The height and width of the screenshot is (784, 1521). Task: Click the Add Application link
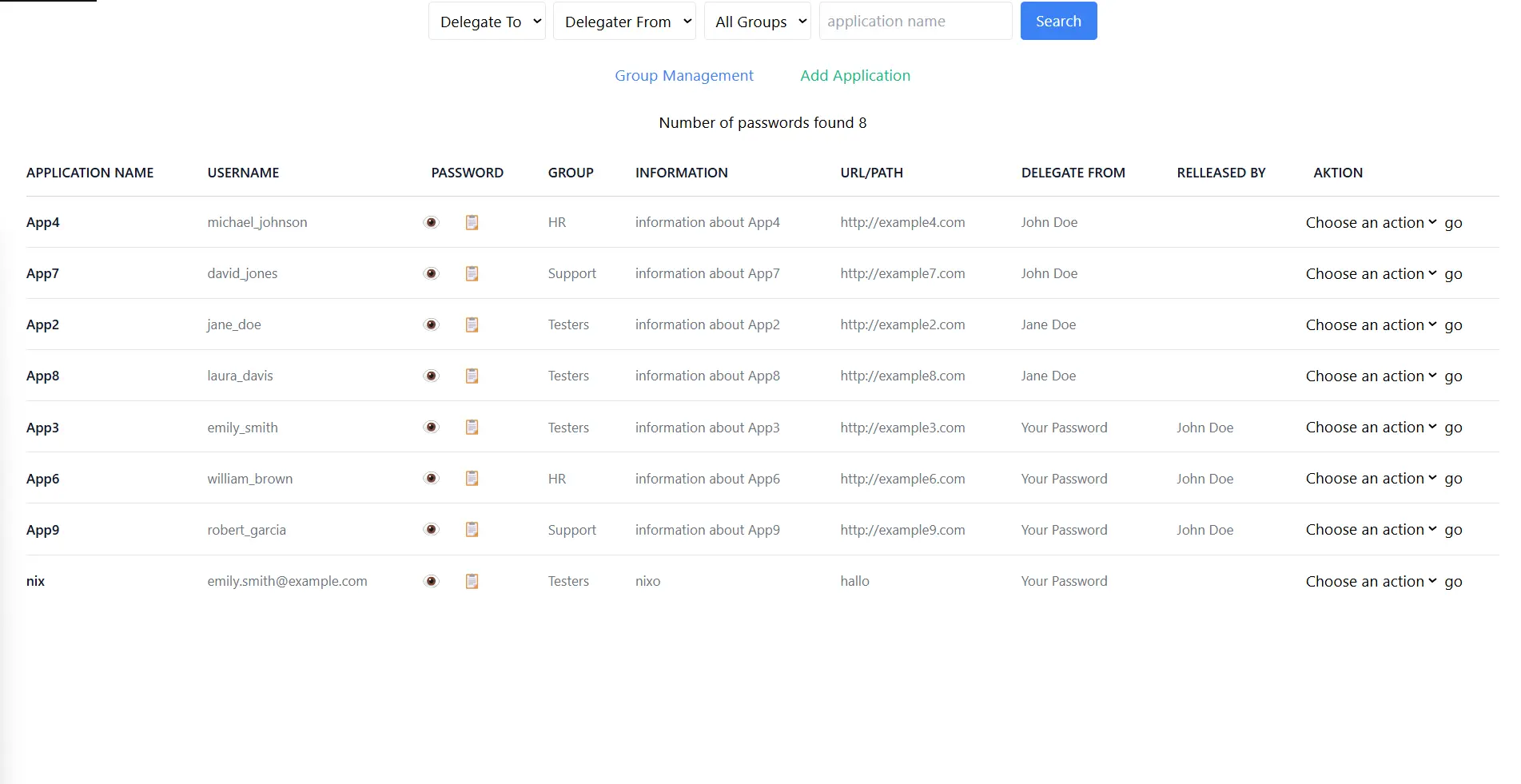(x=855, y=75)
